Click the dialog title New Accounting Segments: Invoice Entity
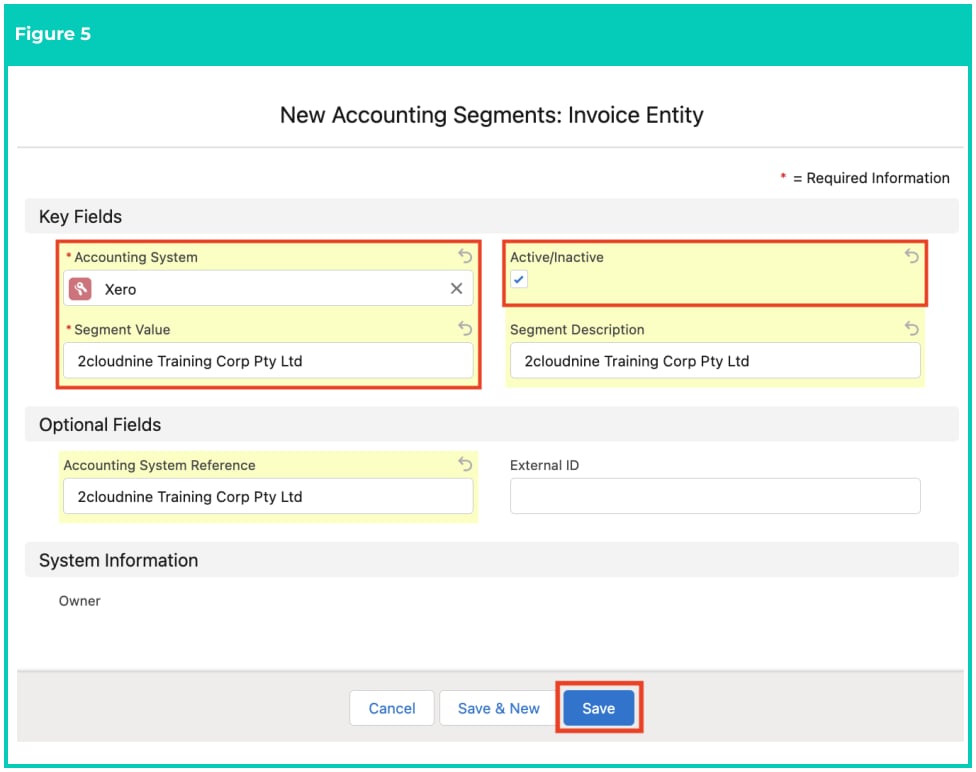Screen dimensions: 976x772 492,115
